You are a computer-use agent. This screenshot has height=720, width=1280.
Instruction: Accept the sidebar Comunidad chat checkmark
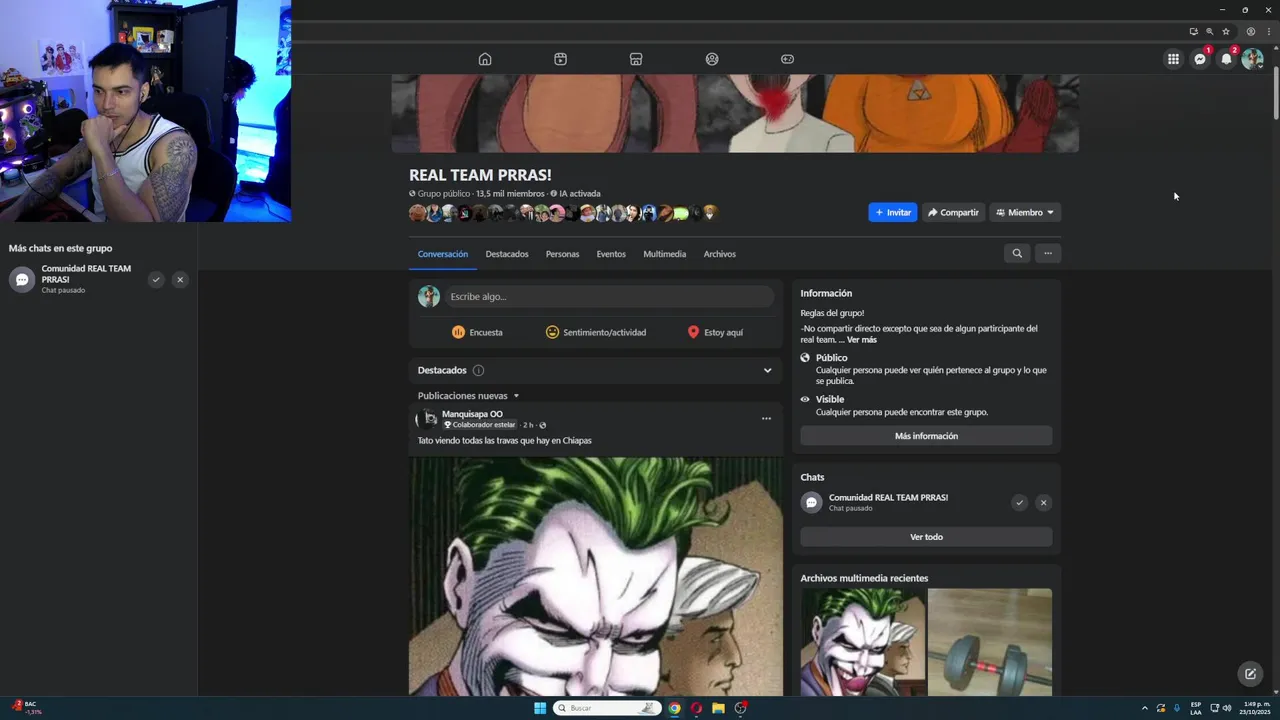tap(156, 280)
